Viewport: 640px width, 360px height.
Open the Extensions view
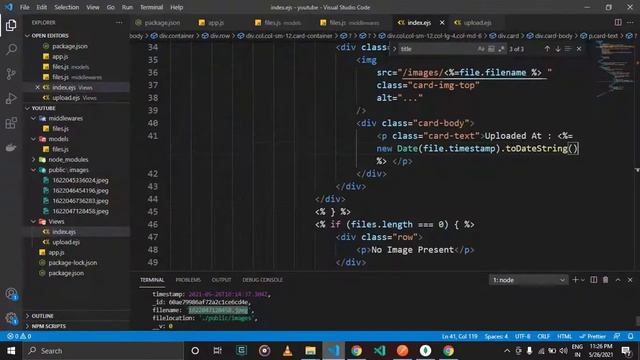[x=11, y=123]
